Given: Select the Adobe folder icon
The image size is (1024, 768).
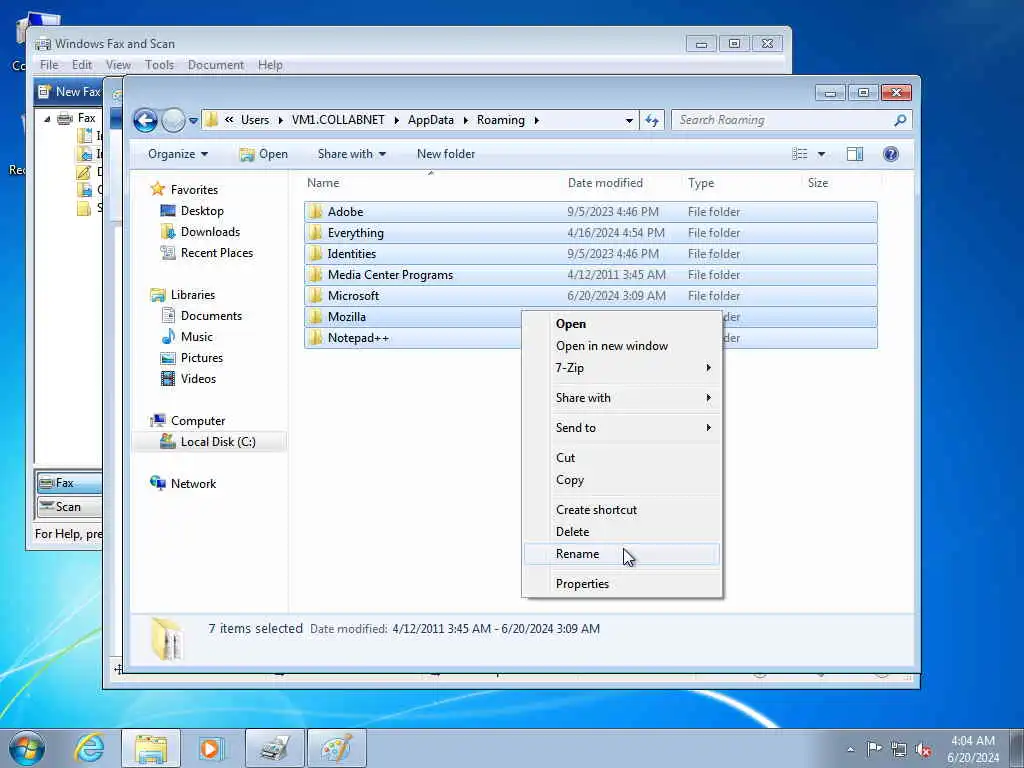Looking at the screenshot, I should point(316,212).
